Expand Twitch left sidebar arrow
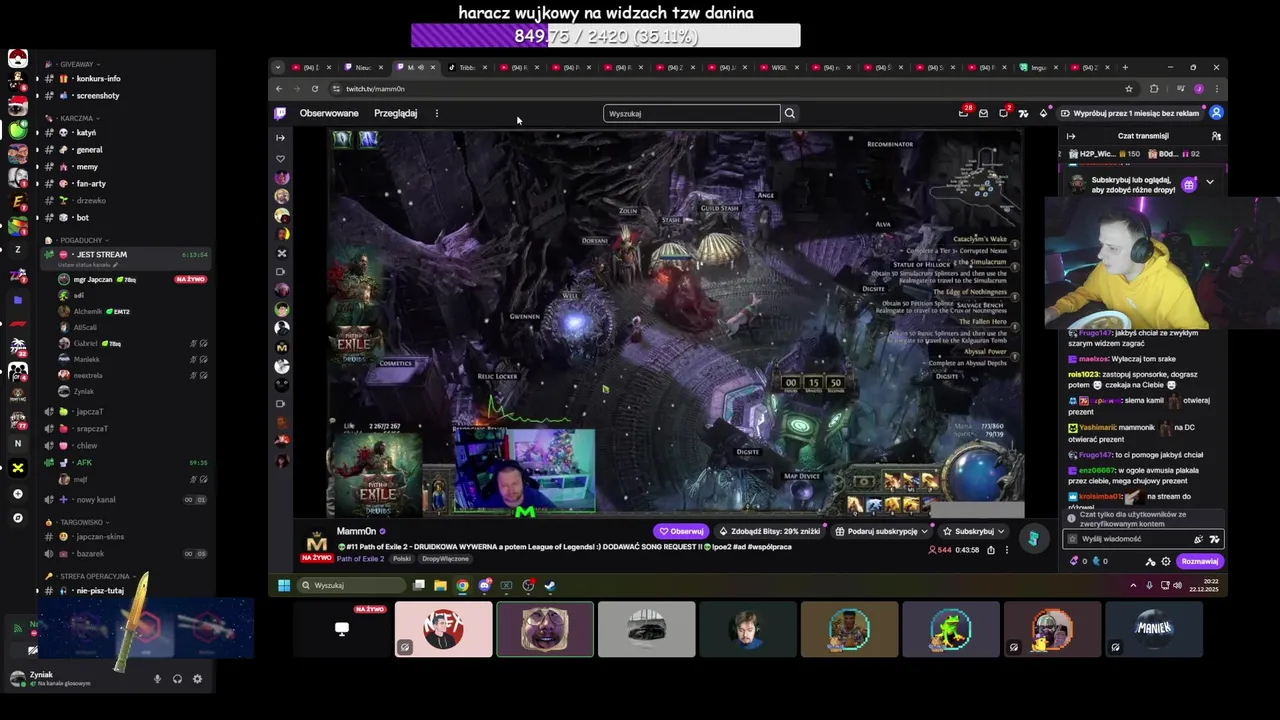Image resolution: width=1280 pixels, height=720 pixels. [281, 137]
